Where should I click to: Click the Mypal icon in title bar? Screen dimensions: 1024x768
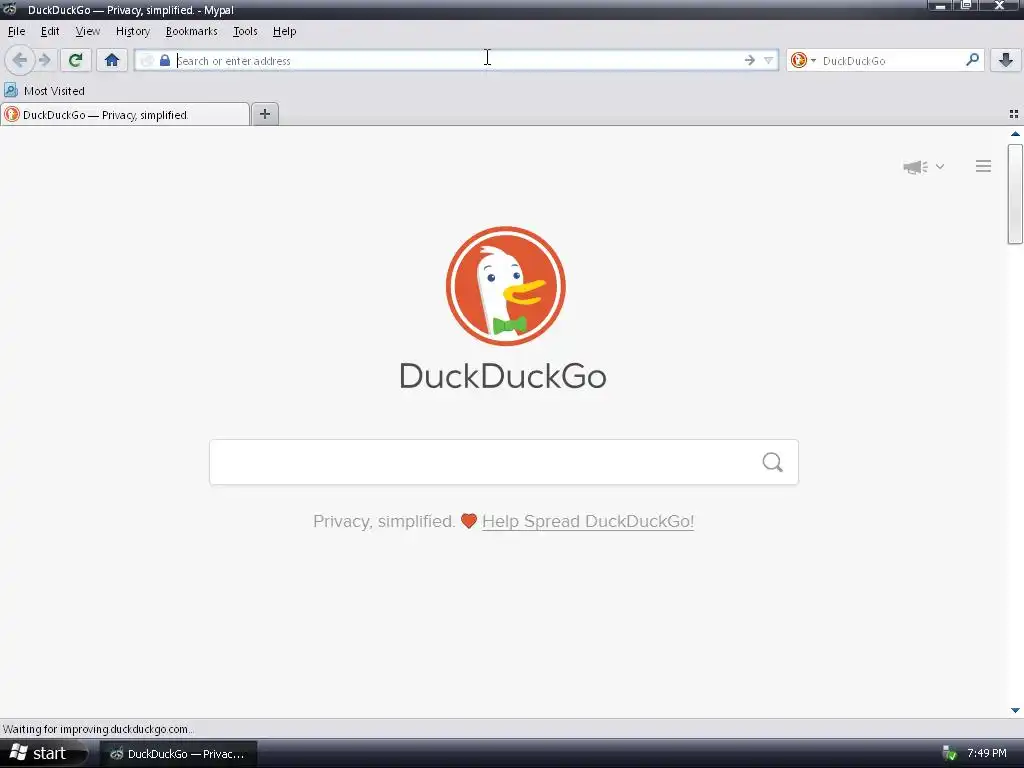10,9
